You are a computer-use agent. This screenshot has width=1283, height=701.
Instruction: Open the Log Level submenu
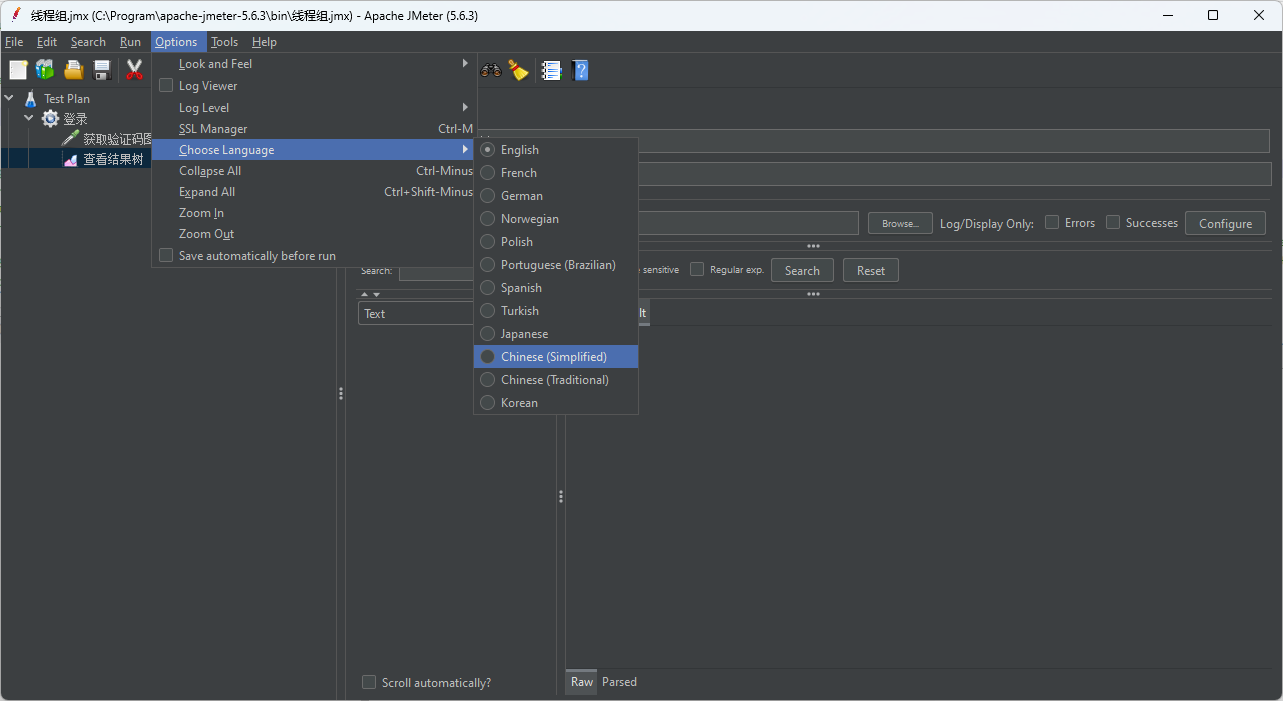[314, 107]
